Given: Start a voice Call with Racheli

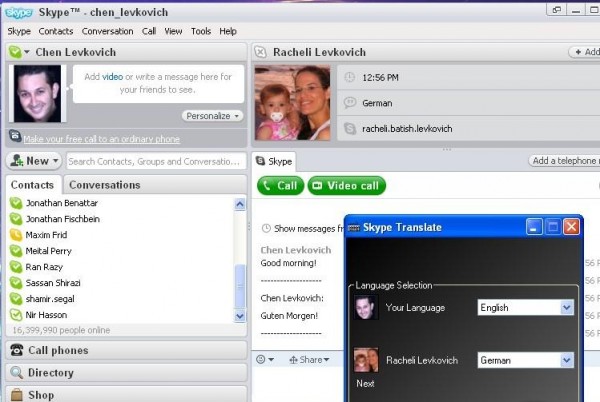Looking at the screenshot, I should [280, 186].
